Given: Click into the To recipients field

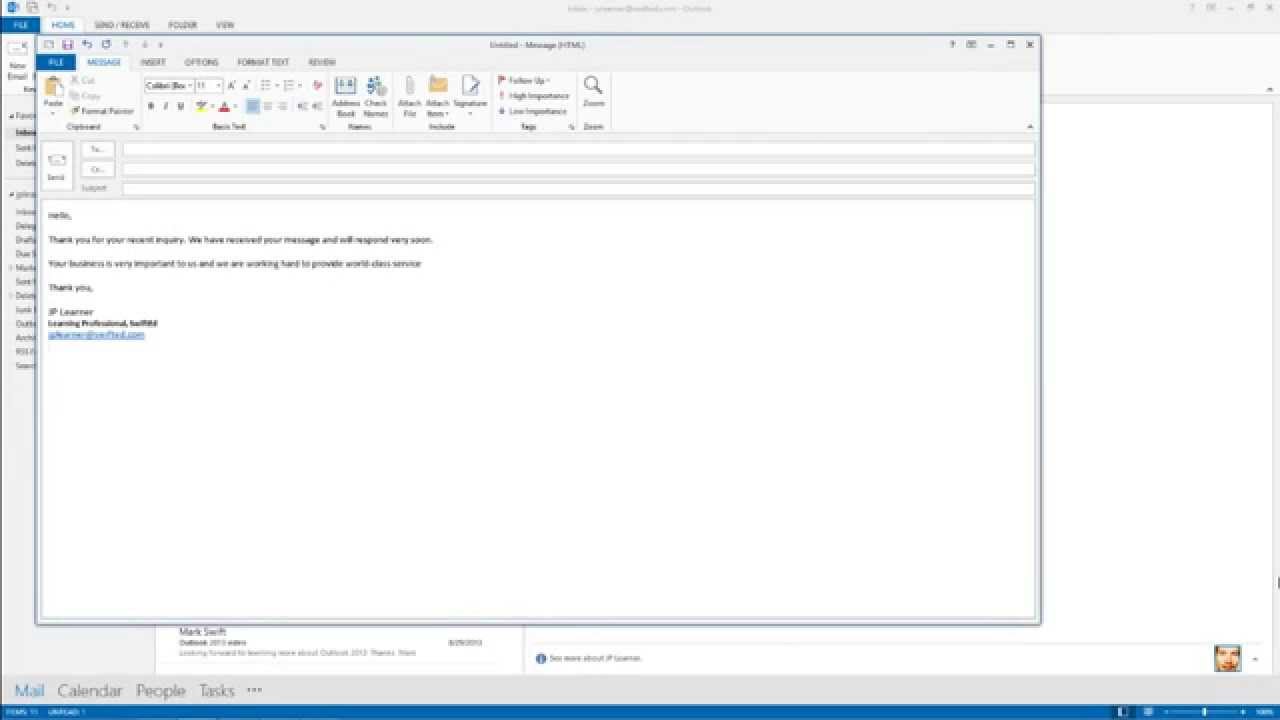Looking at the screenshot, I should (578, 149).
